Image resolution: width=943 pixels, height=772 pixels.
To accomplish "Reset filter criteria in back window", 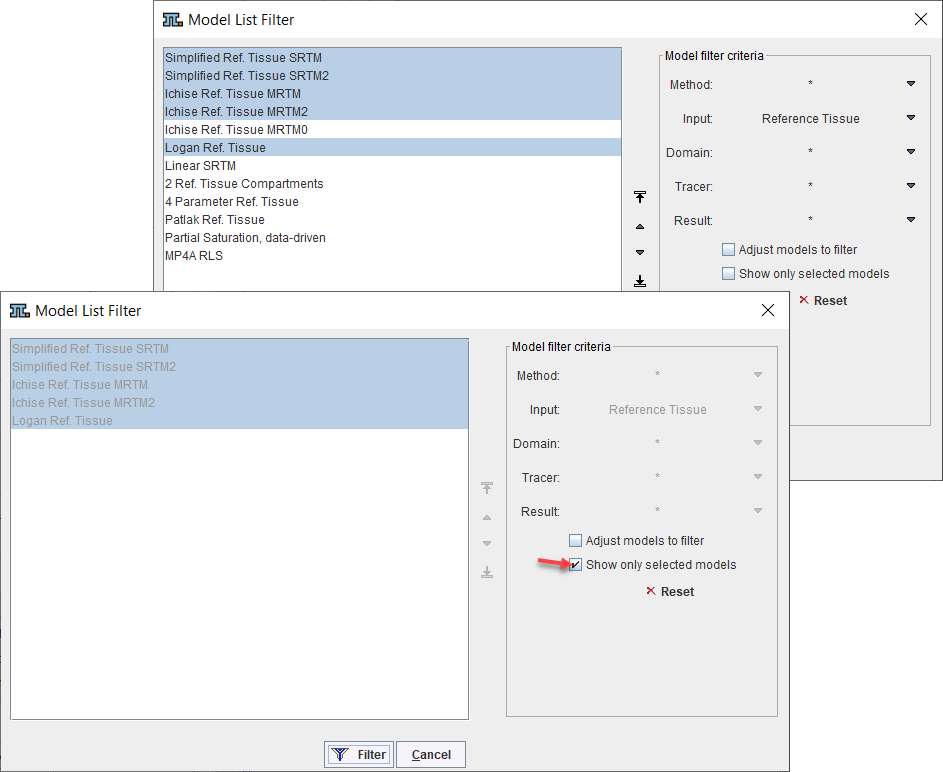I will [823, 301].
